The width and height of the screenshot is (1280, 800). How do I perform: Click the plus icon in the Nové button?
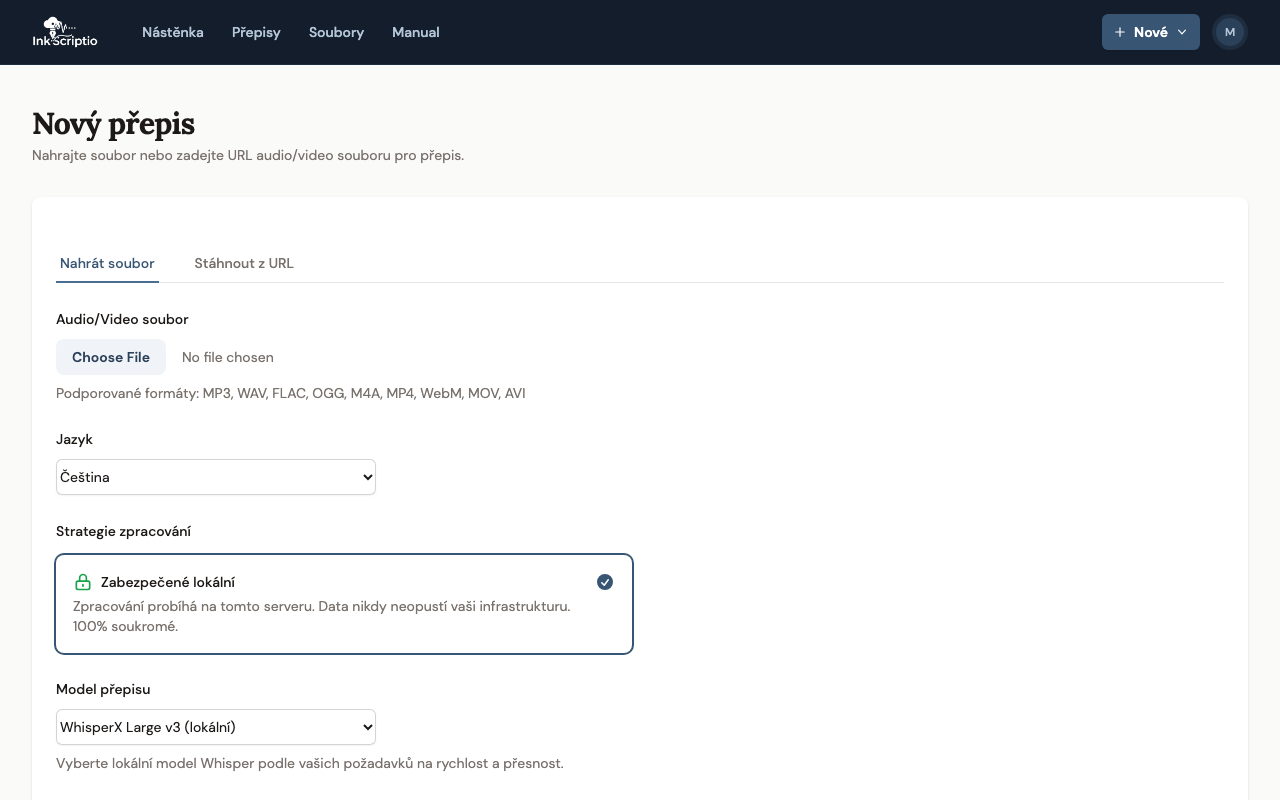pyautogui.click(x=1120, y=32)
